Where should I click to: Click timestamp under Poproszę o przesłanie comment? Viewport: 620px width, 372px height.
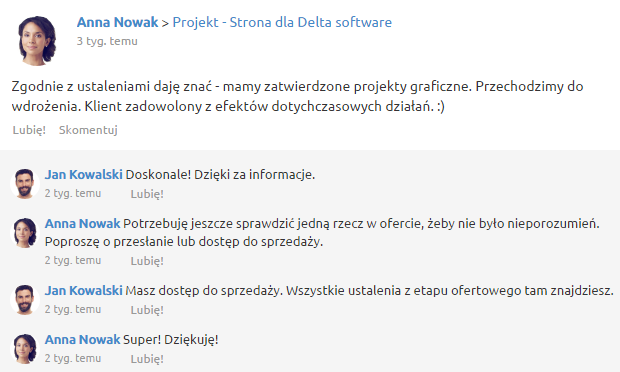[x=73, y=261]
